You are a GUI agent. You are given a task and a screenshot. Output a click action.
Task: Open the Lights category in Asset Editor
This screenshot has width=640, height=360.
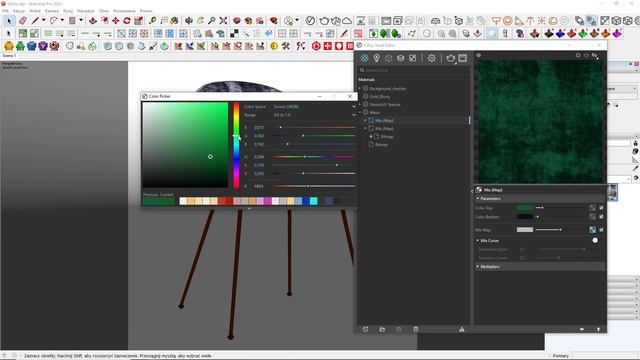(376, 58)
